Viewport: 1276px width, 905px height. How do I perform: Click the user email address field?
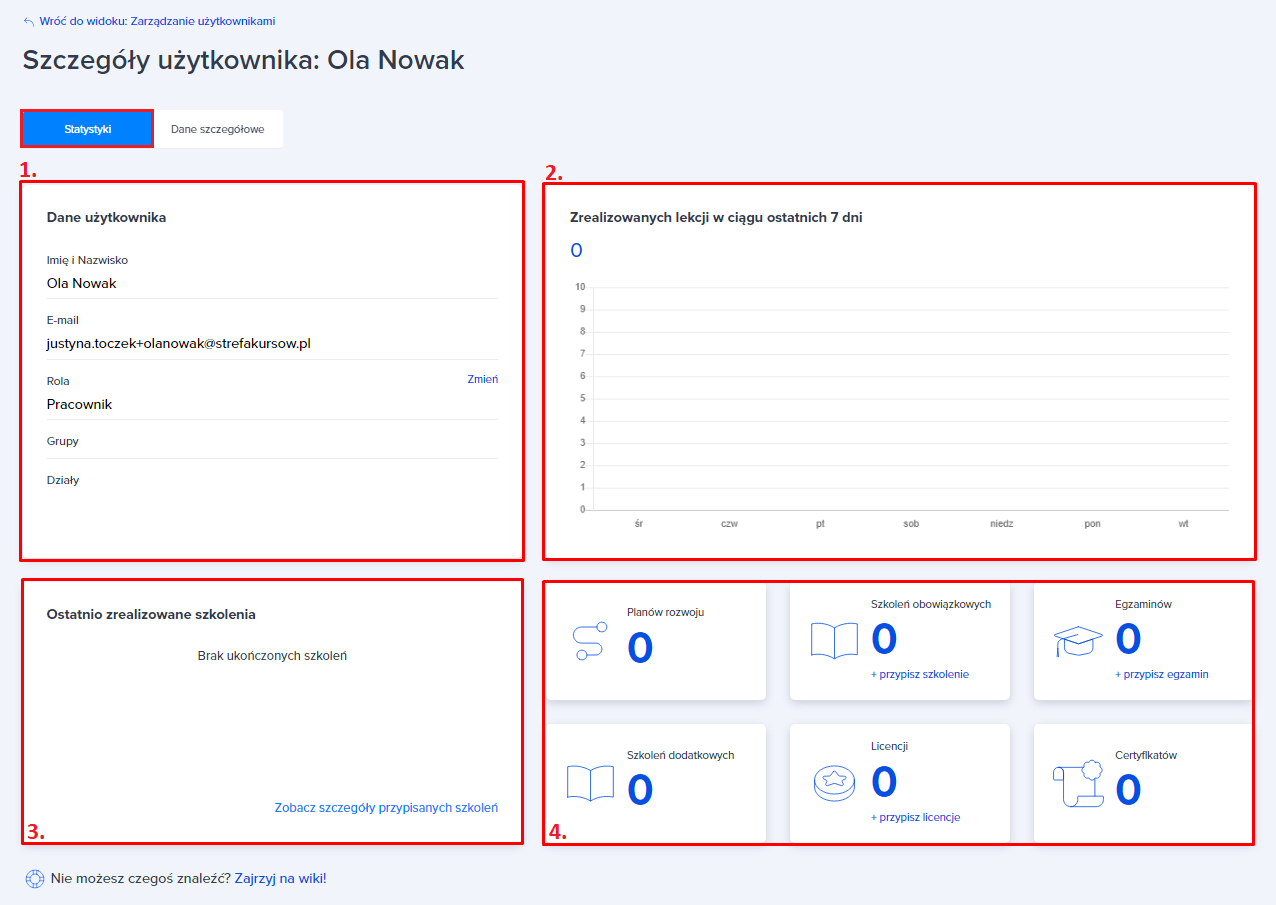[179, 343]
